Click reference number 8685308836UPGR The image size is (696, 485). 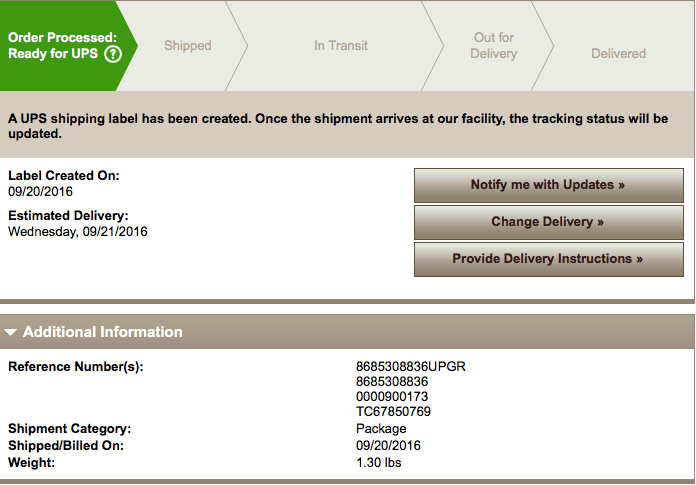pyautogui.click(x=411, y=367)
